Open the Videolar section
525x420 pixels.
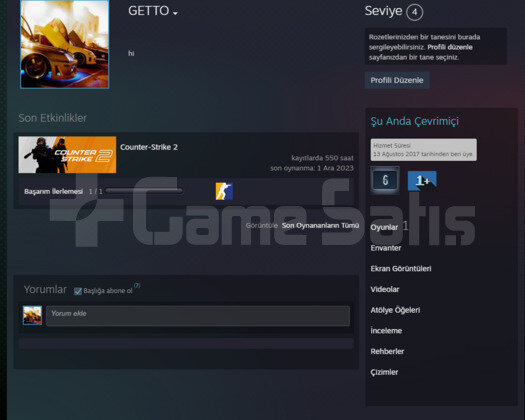click(x=385, y=289)
